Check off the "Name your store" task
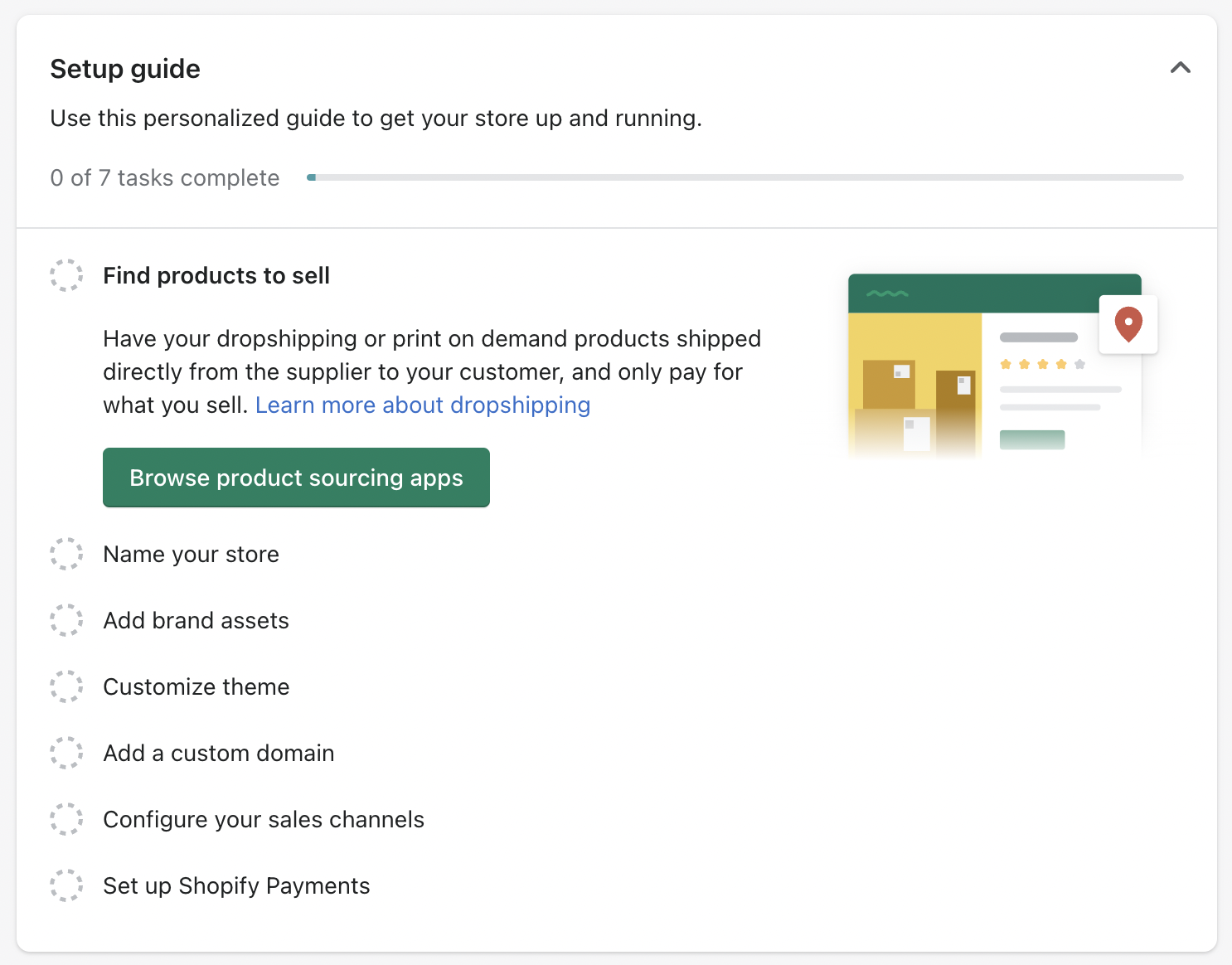Screen dimensions: 1232x965 point(66,554)
